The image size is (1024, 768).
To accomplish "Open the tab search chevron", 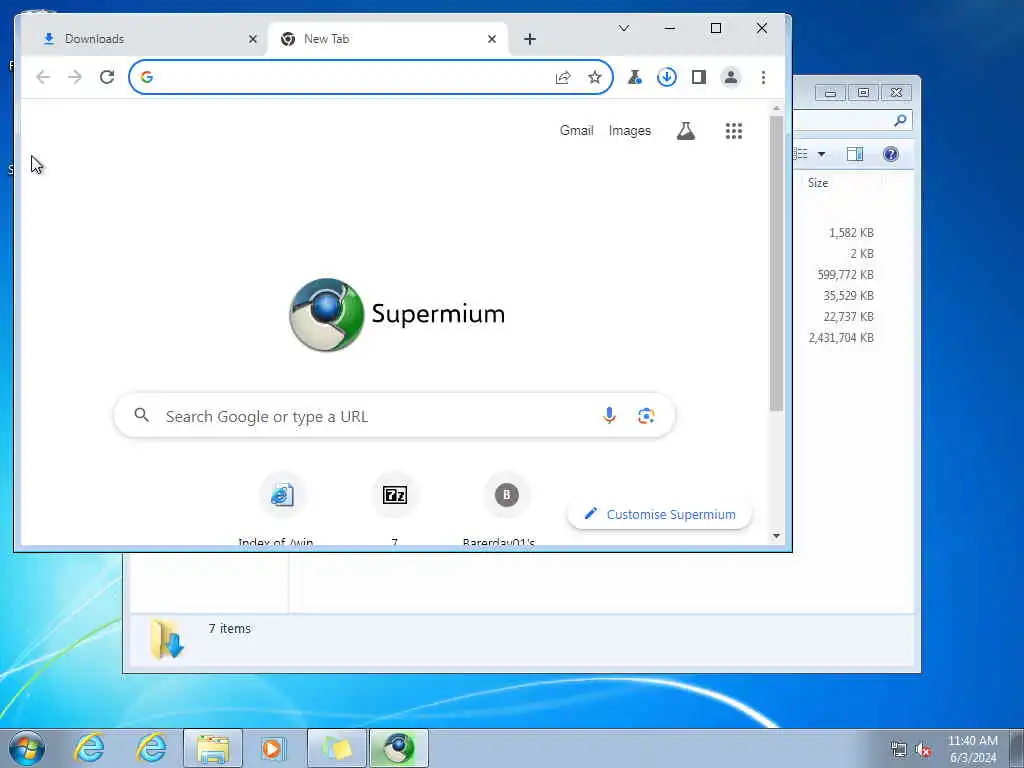I will (624, 28).
